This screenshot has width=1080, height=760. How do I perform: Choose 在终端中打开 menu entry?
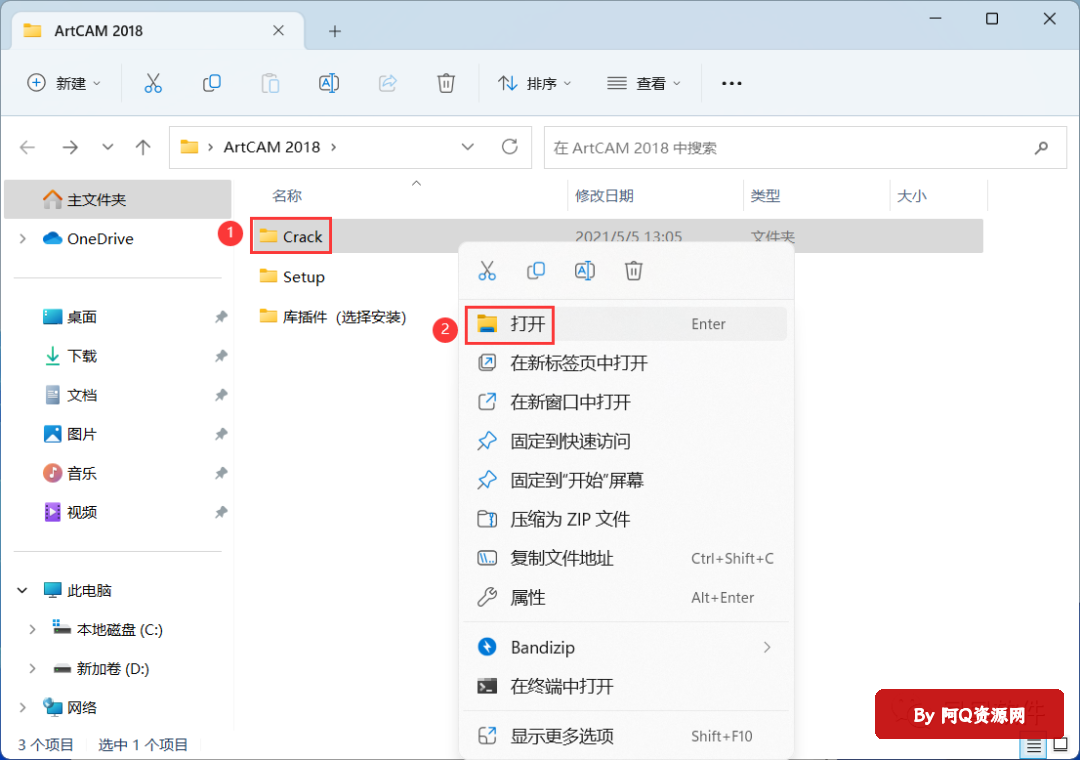pos(626,686)
